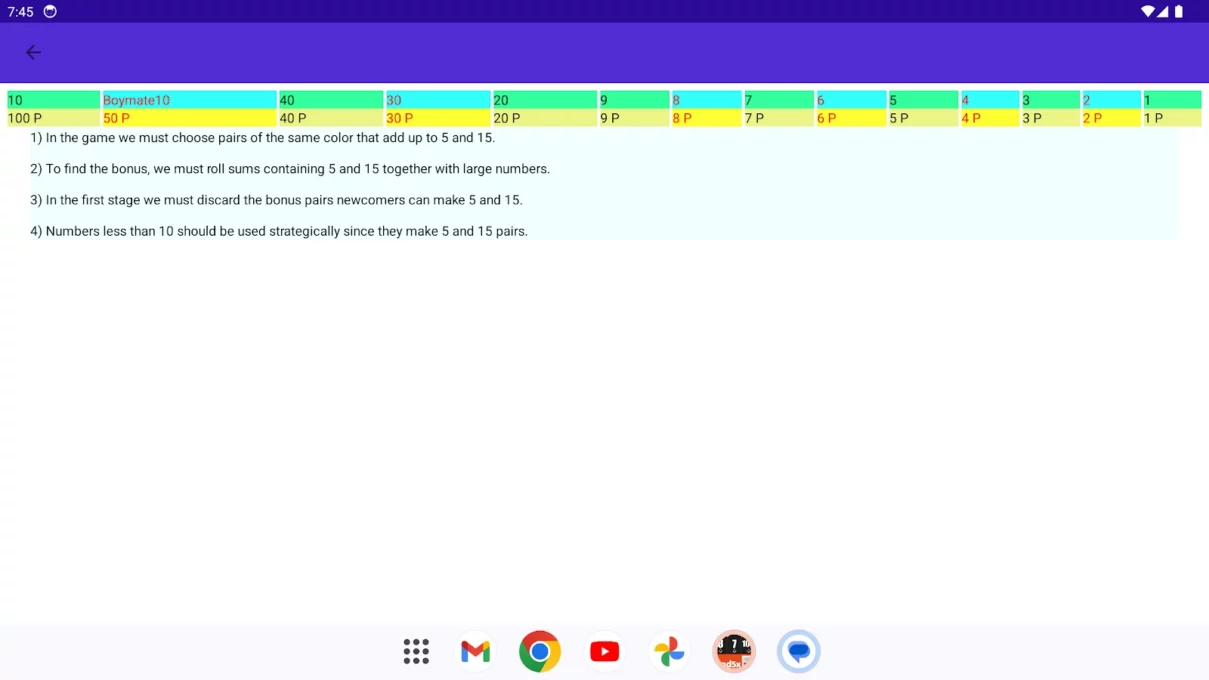
Task: Select the green "7" cell above "7 P"
Action: click(x=779, y=100)
